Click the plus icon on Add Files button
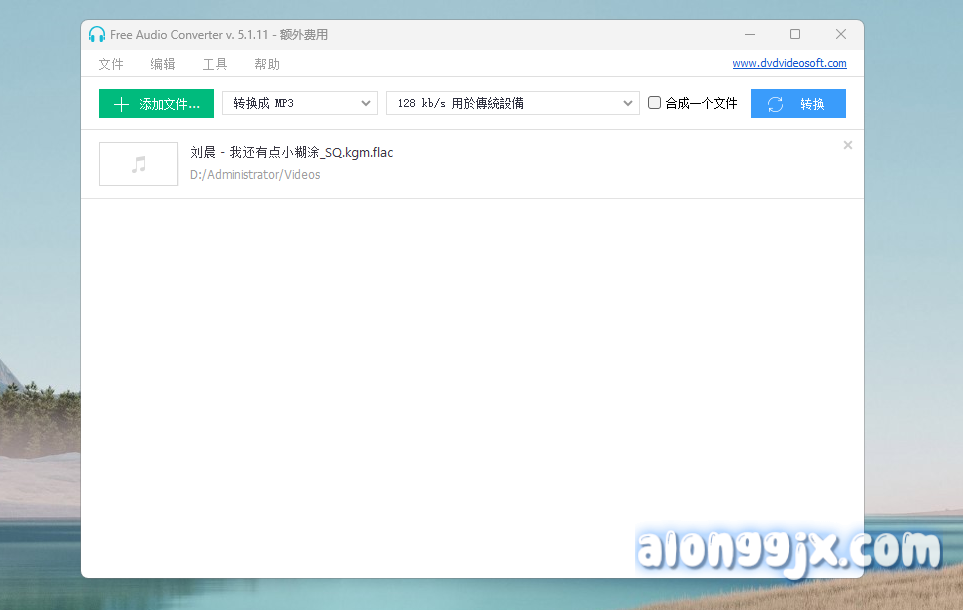 point(121,104)
